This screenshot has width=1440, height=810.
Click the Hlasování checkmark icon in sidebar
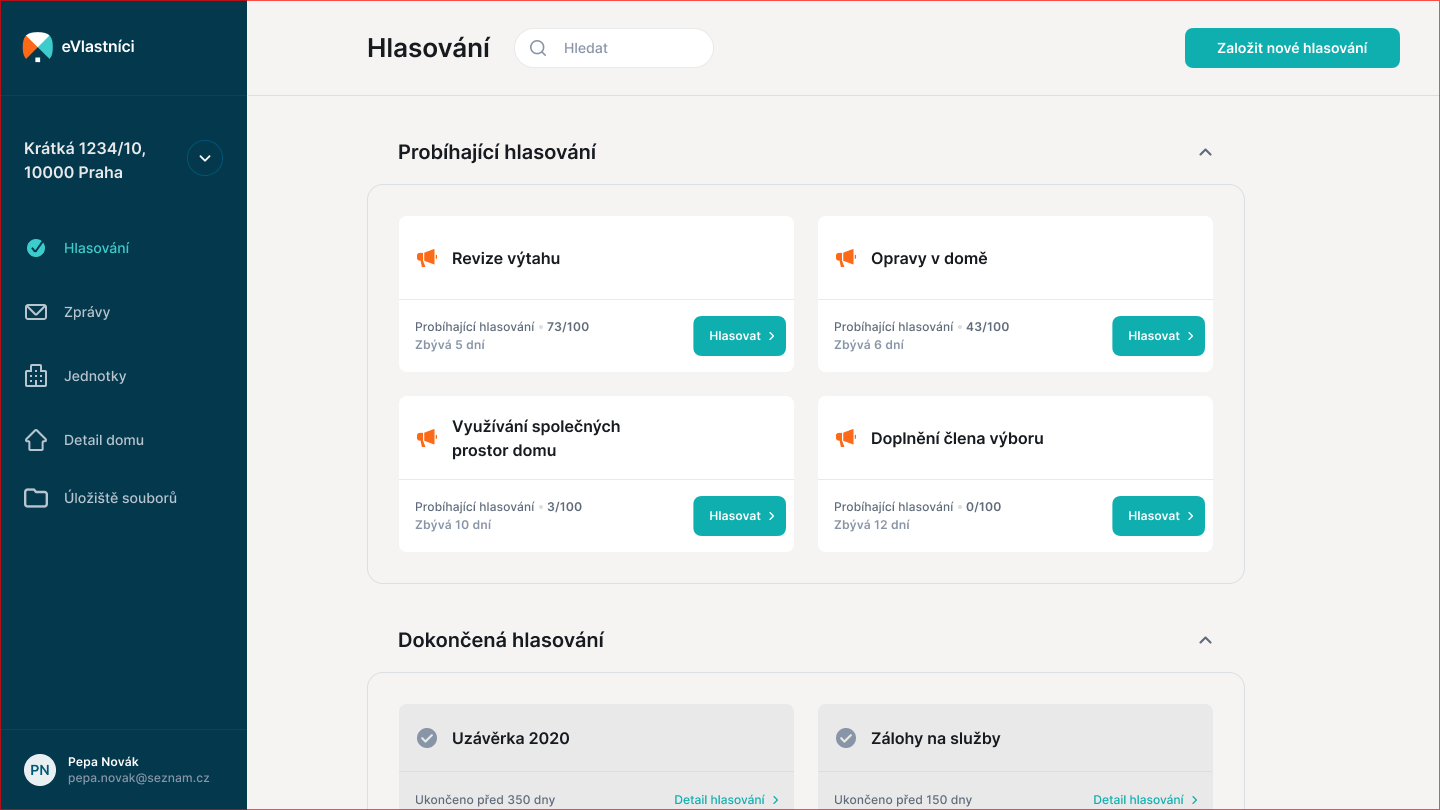coord(36,248)
